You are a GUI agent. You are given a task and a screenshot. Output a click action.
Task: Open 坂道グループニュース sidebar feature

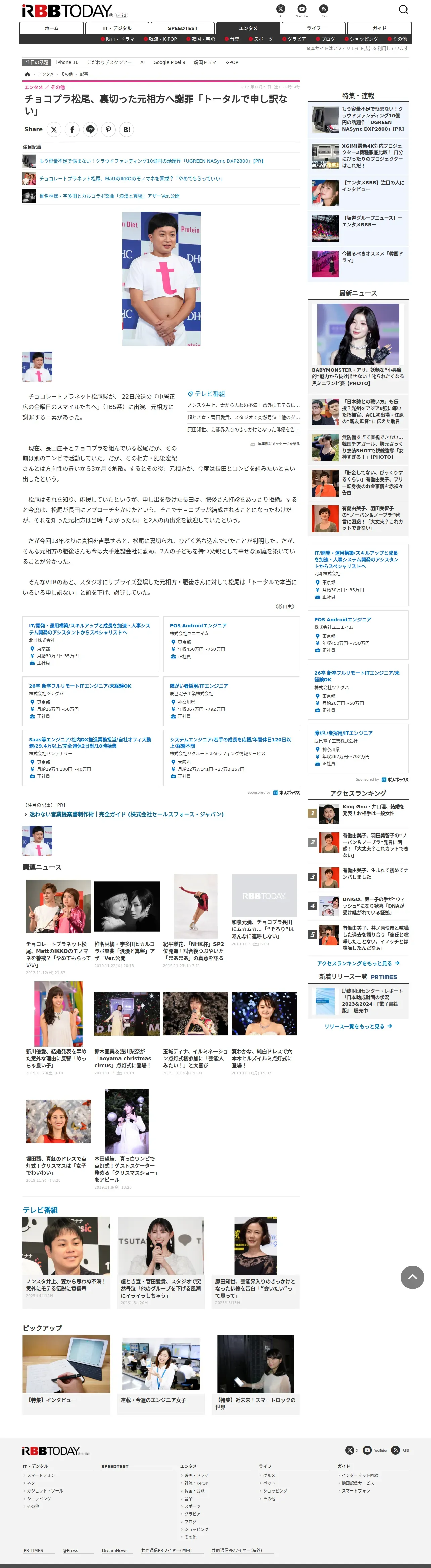tap(358, 227)
